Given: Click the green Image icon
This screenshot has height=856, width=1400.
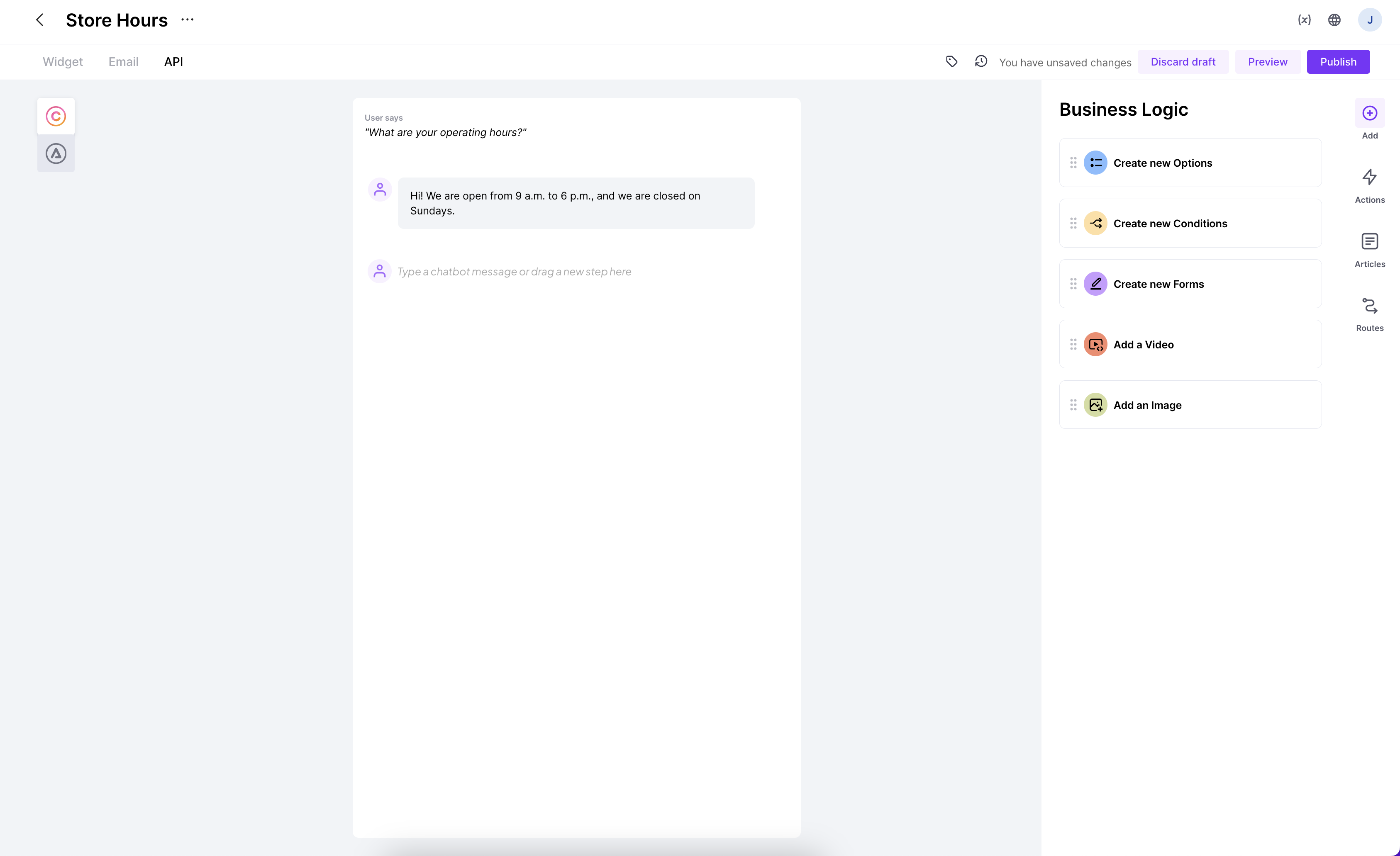Looking at the screenshot, I should coord(1095,405).
